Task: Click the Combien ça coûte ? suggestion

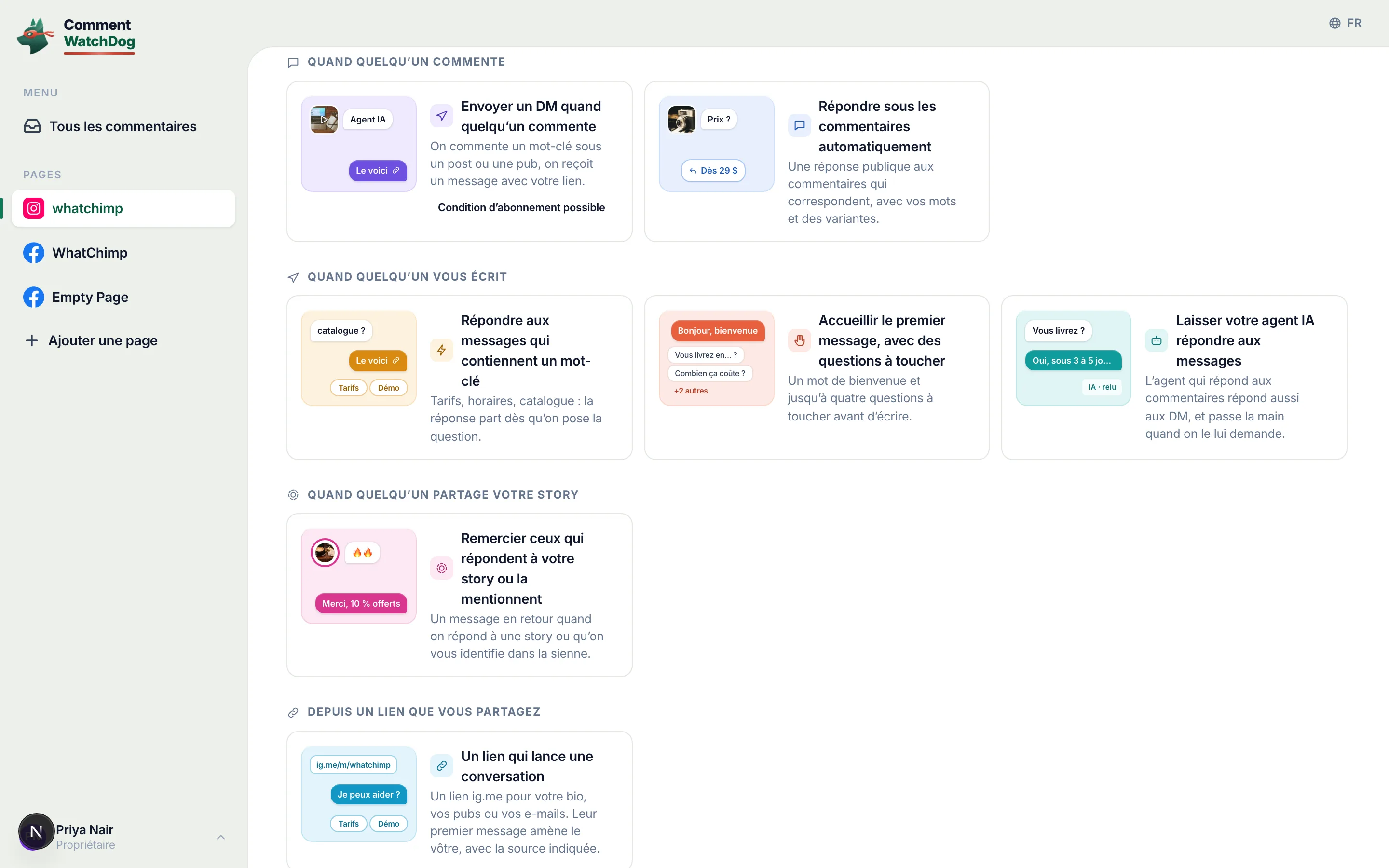Action: point(710,373)
